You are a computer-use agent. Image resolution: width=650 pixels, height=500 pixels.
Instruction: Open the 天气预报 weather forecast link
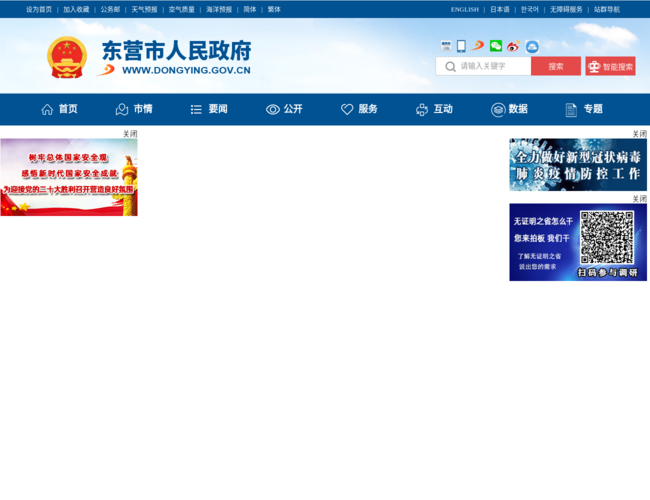pos(144,9)
